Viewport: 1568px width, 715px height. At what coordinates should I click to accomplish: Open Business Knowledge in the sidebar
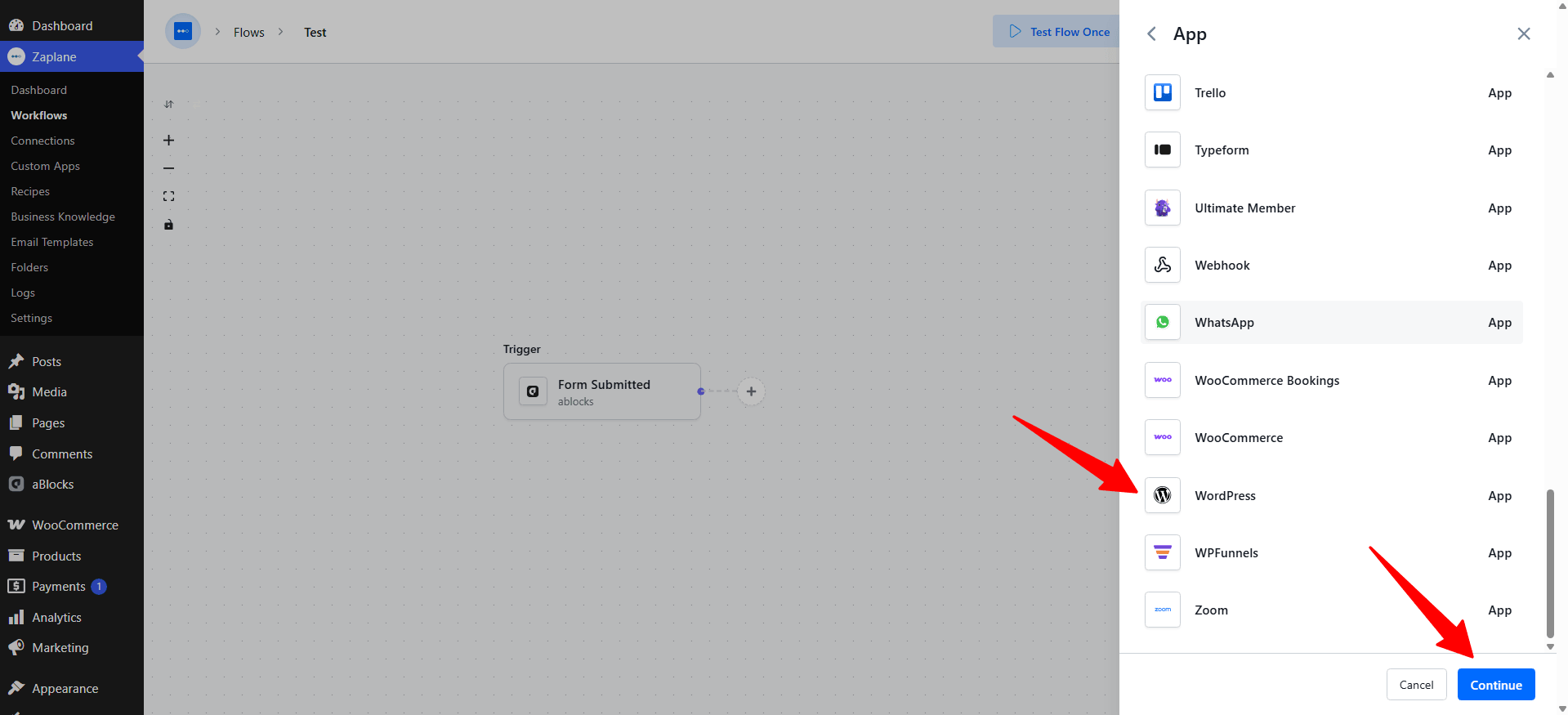click(63, 217)
